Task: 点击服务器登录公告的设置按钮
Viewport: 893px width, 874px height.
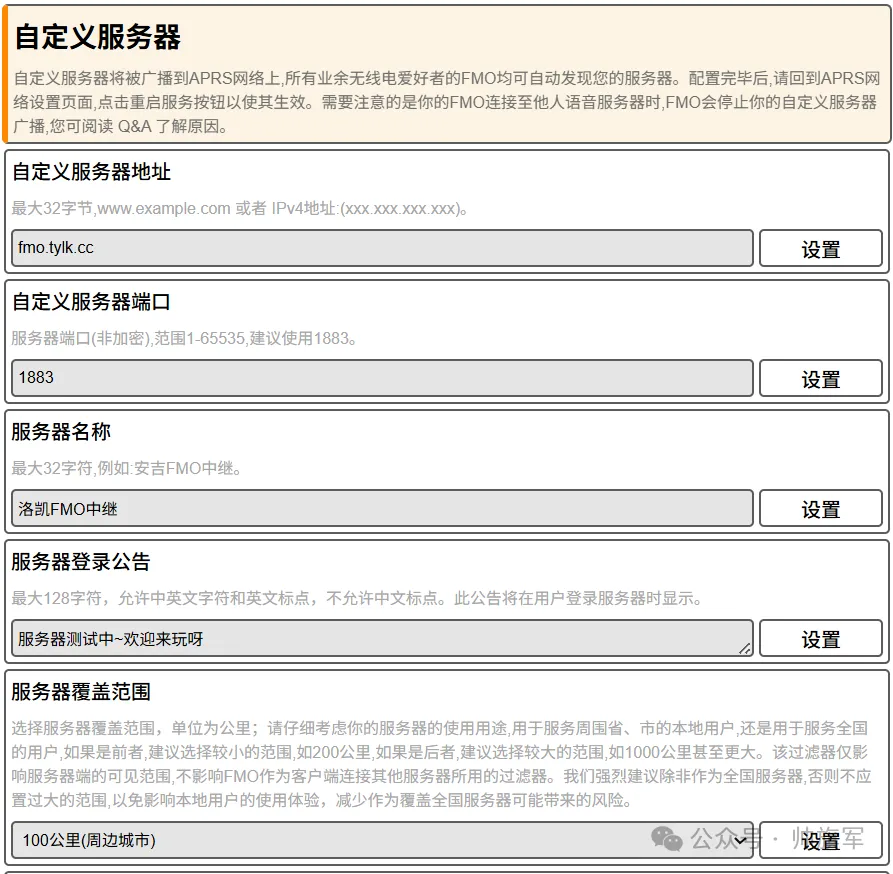Action: pyautogui.click(x=821, y=638)
